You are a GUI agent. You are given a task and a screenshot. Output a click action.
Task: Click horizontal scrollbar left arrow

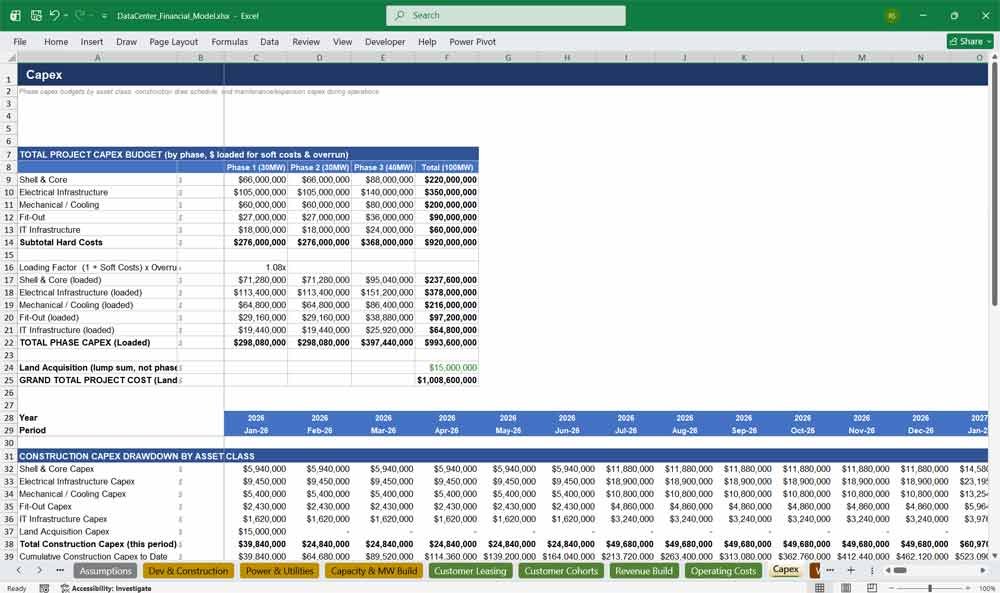[887, 571]
